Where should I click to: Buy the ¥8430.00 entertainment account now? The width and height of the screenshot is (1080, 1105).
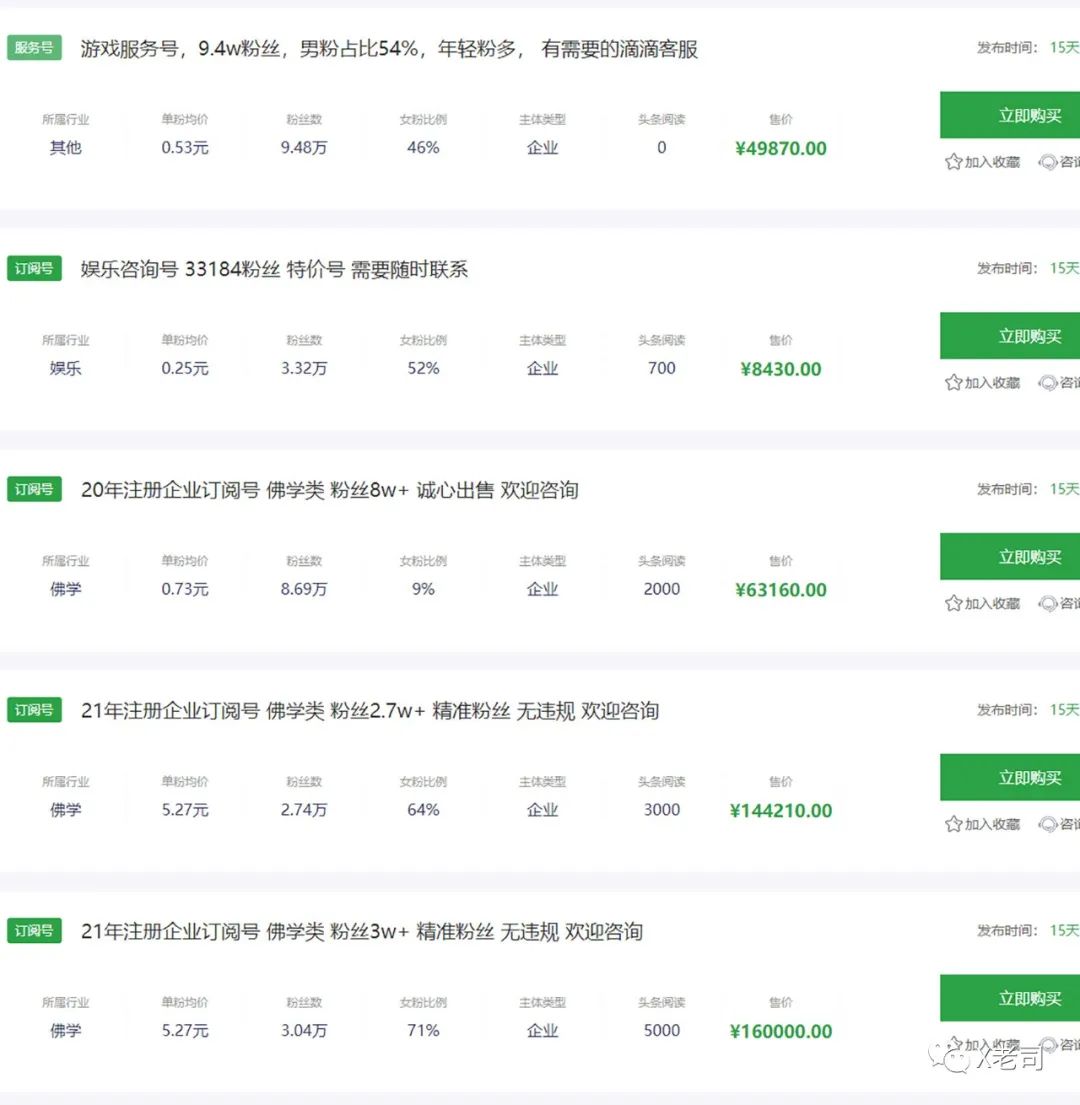tap(1010, 335)
